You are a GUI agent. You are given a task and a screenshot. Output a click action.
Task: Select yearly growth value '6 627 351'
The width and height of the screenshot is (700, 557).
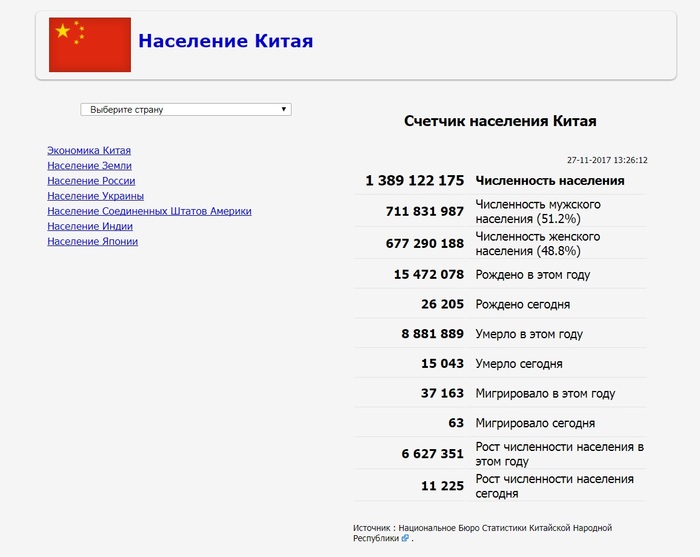click(x=433, y=453)
